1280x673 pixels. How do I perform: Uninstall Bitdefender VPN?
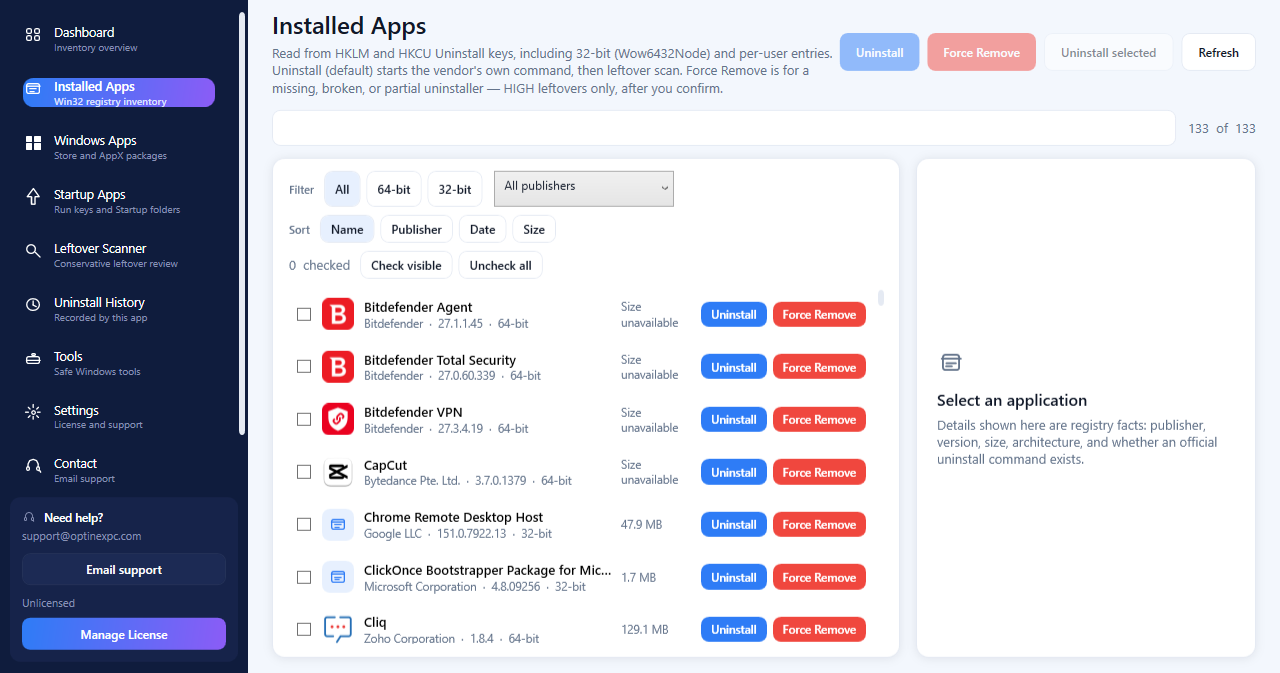click(734, 419)
